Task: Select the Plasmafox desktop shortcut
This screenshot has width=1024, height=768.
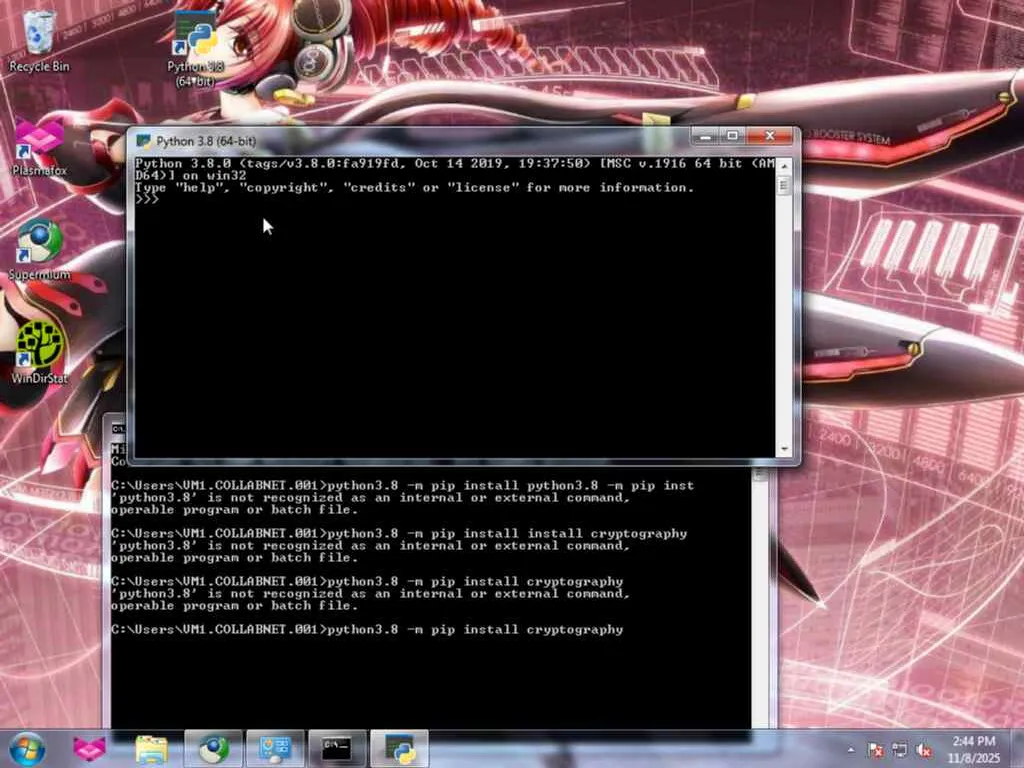Action: click(39, 146)
